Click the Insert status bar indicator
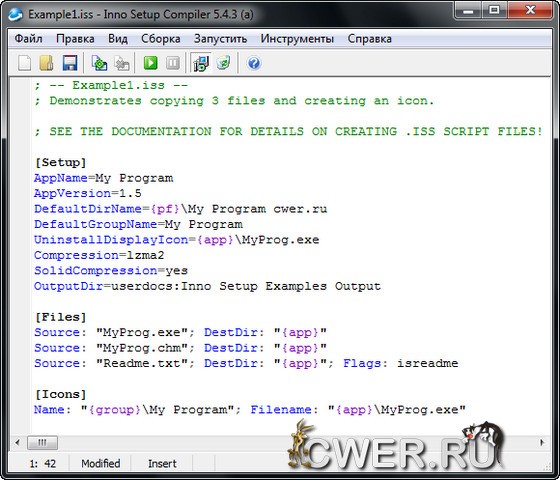Viewport: 560px width, 480px height. click(x=162, y=464)
